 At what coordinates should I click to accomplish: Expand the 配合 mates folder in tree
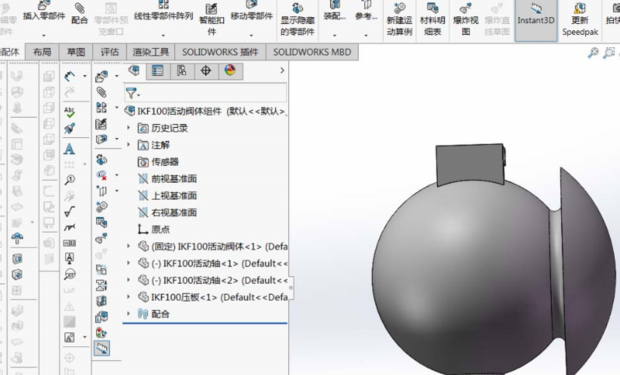click(x=128, y=313)
